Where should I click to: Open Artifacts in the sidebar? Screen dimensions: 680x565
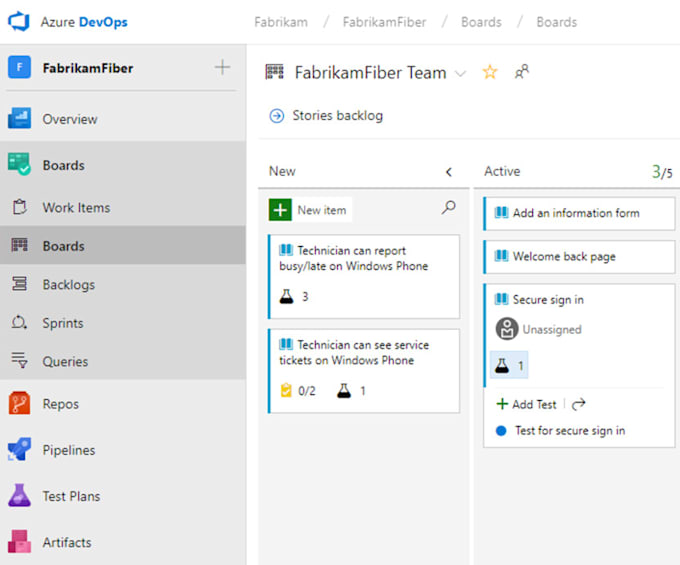66,542
